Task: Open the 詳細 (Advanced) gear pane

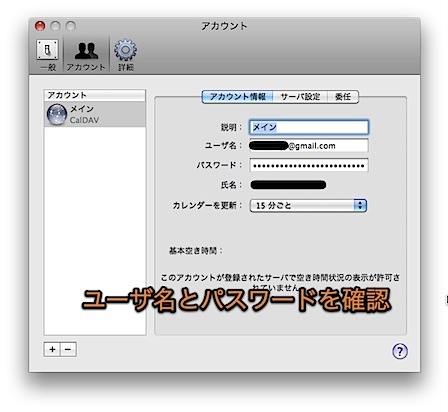Action: coord(125,55)
